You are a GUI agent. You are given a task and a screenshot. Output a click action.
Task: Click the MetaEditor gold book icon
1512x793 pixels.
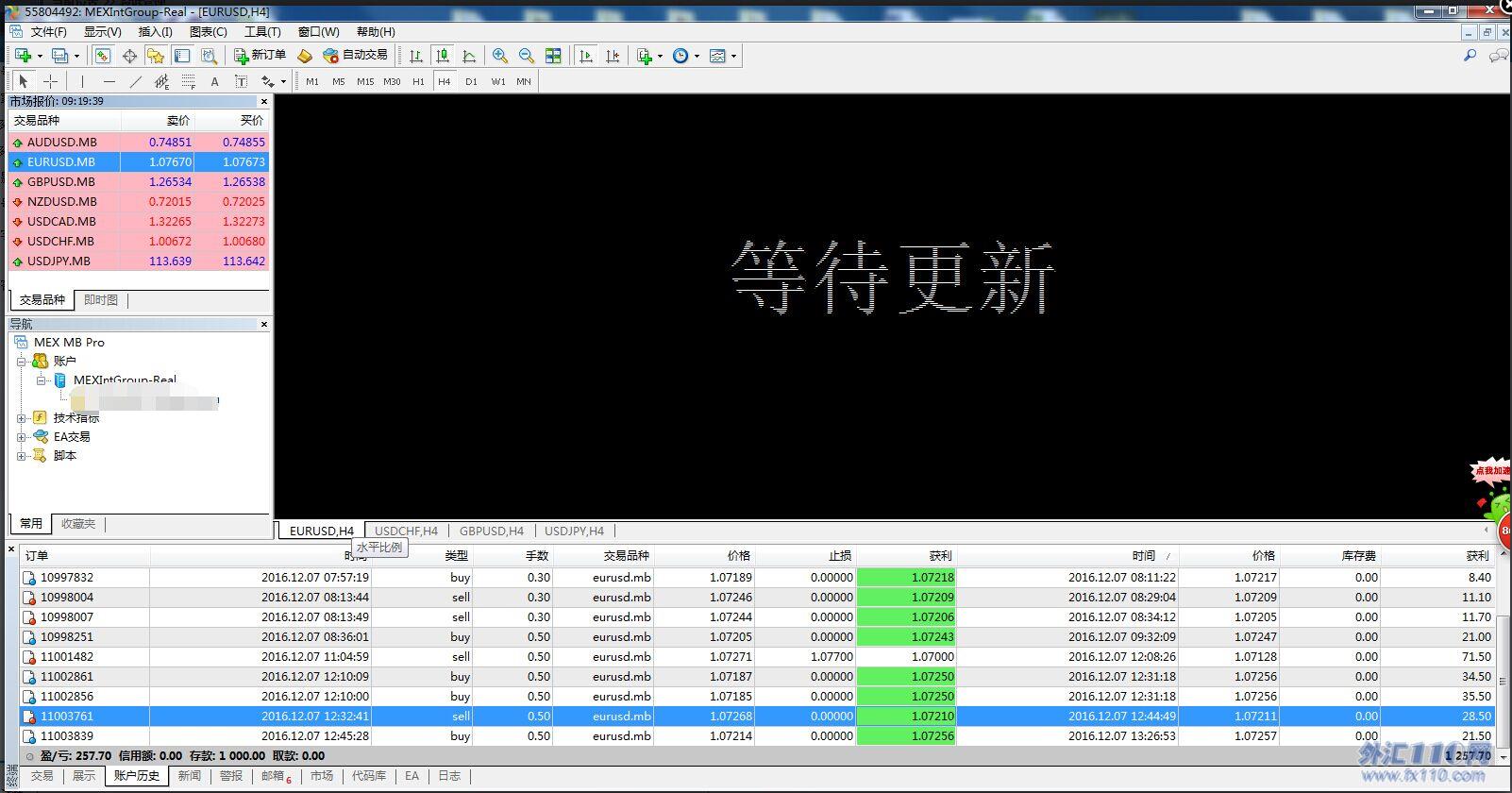tap(304, 56)
